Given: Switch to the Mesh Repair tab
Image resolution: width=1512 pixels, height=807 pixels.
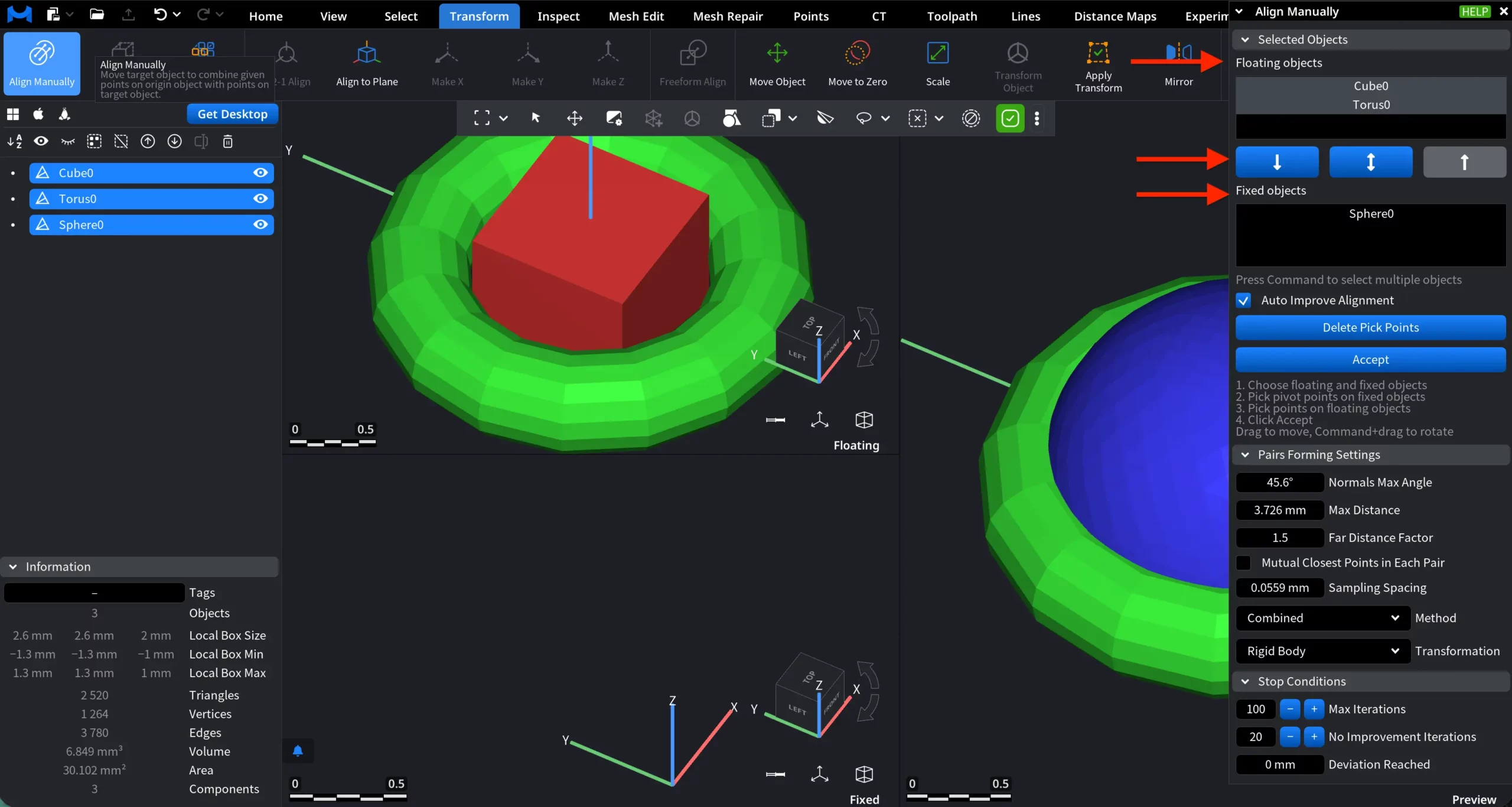Looking at the screenshot, I should (x=728, y=17).
